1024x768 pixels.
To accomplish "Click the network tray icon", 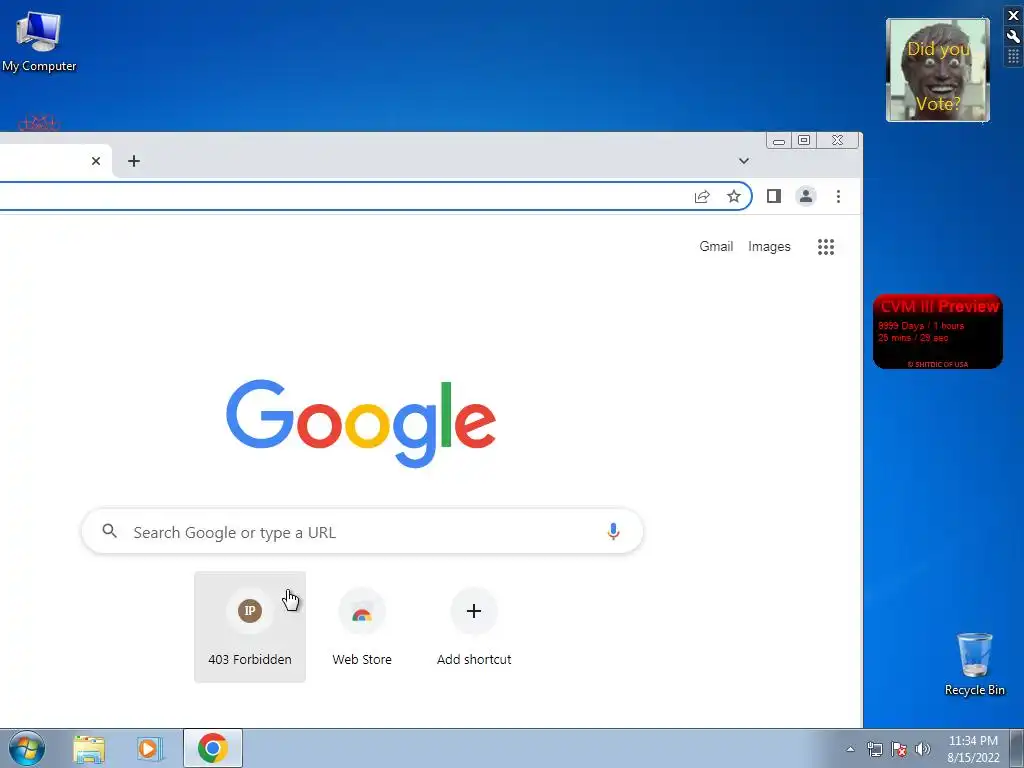I will pos(874,749).
